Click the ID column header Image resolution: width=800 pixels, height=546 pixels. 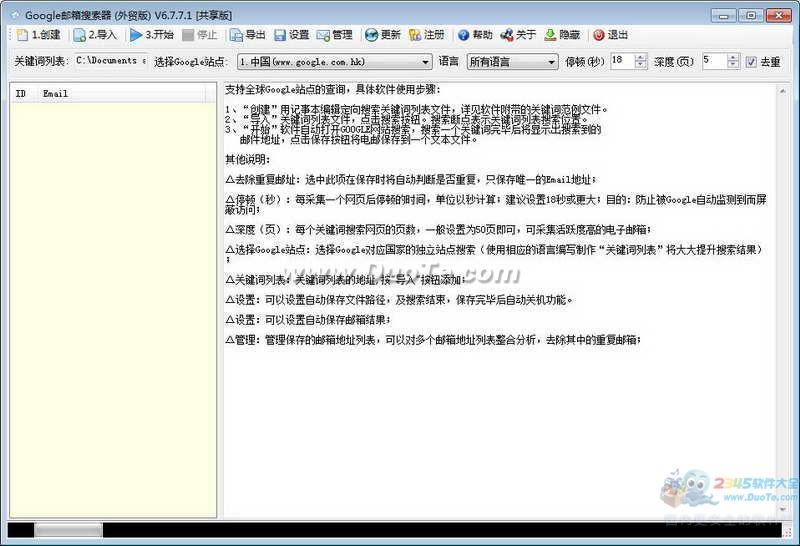click(23, 94)
